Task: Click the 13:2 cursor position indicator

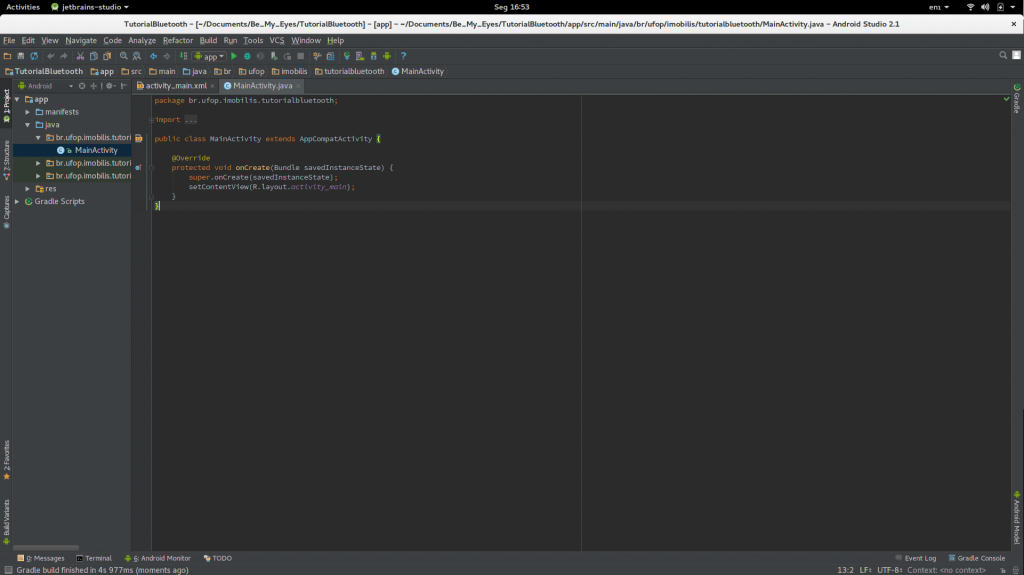Action: [x=845, y=570]
